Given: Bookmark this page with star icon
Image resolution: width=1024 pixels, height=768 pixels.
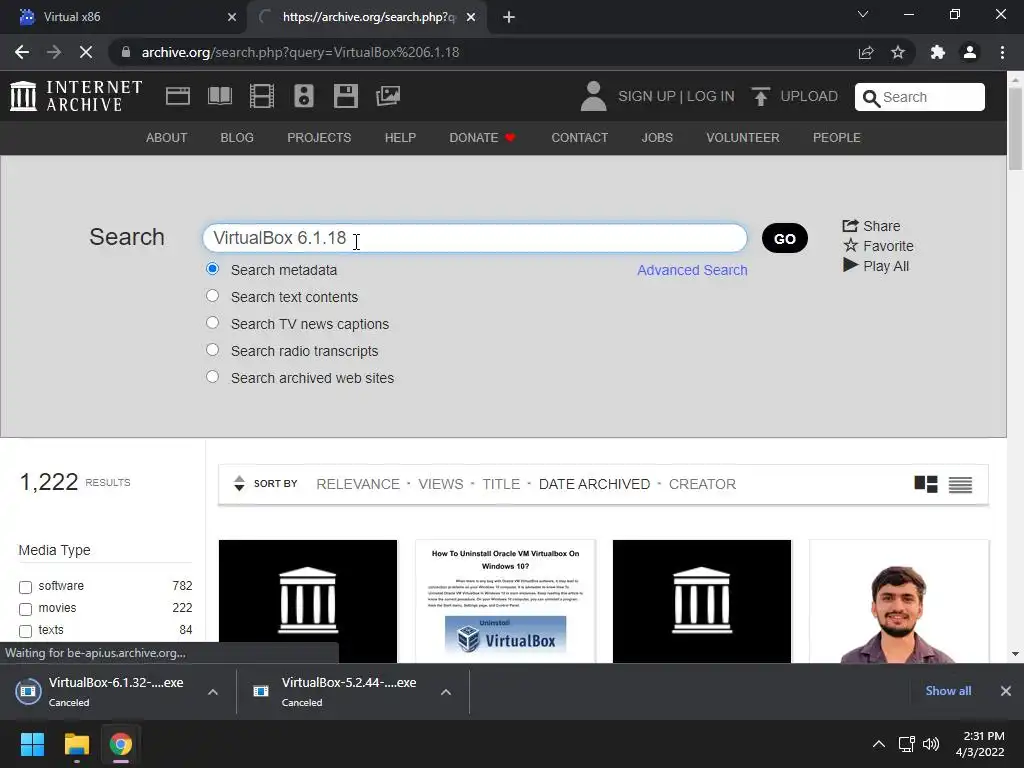Looking at the screenshot, I should click(x=898, y=52).
